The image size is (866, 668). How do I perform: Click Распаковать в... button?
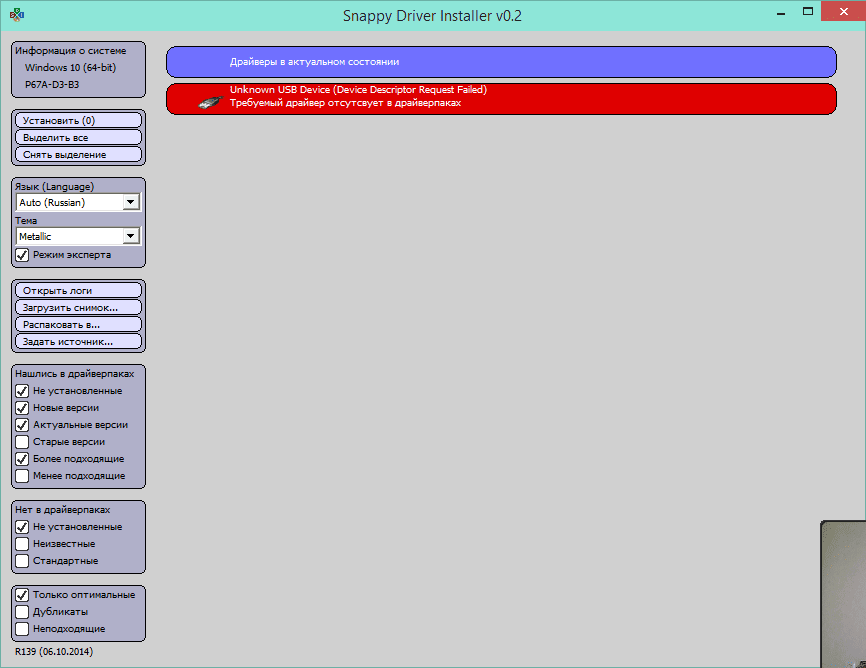tap(78, 325)
